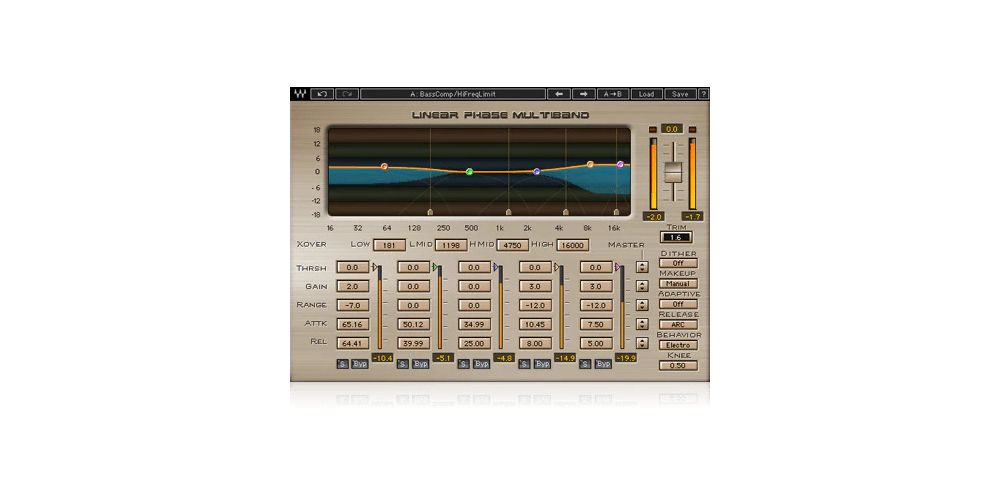This screenshot has width=1000, height=500.
Task: Open help with the question mark button
Action: 703,94
